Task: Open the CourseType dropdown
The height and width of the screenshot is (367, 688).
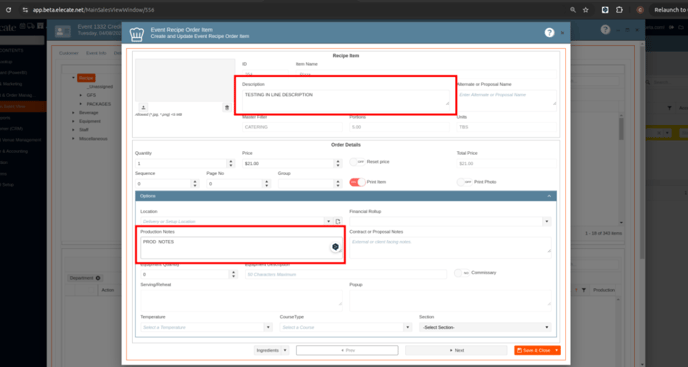Action: point(408,327)
